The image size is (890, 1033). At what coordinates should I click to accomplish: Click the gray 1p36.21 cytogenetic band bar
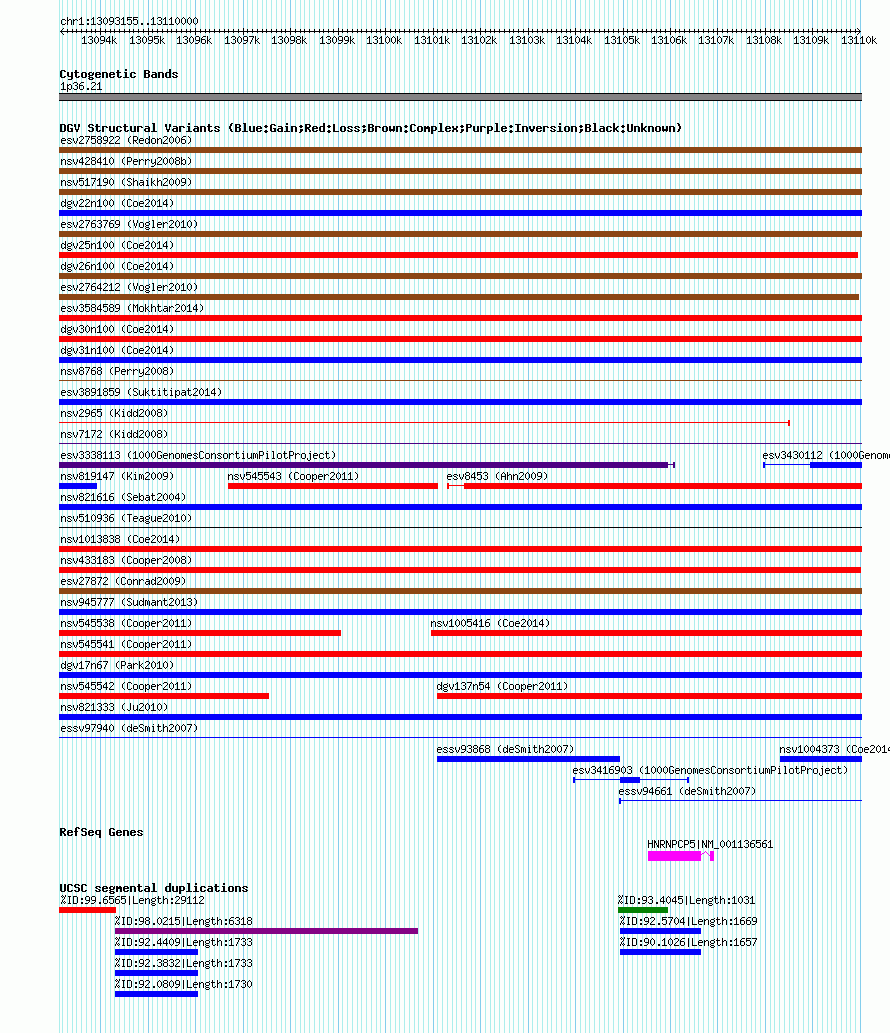[x=460, y=98]
